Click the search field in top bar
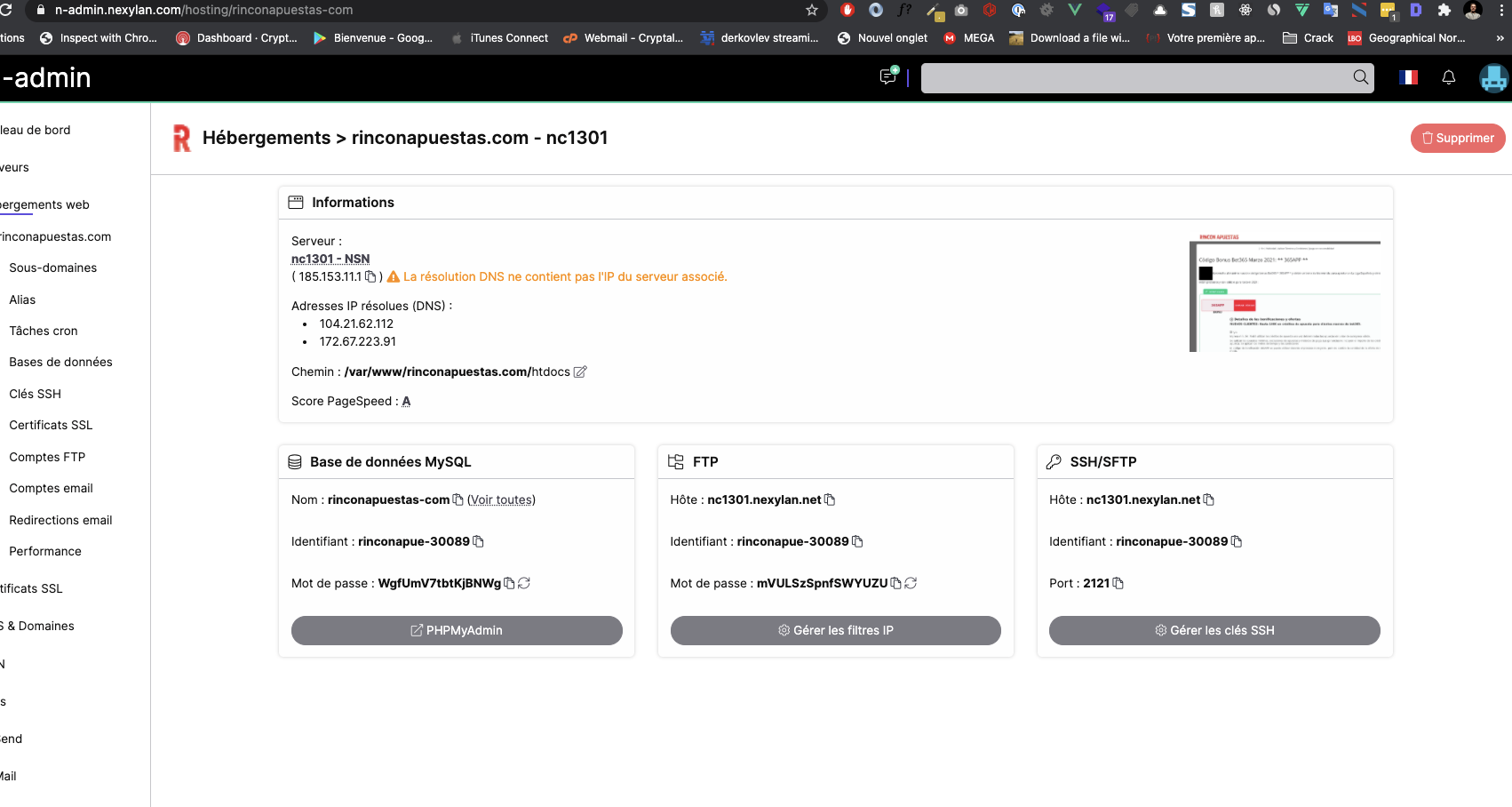1512x807 pixels. tap(1137, 77)
